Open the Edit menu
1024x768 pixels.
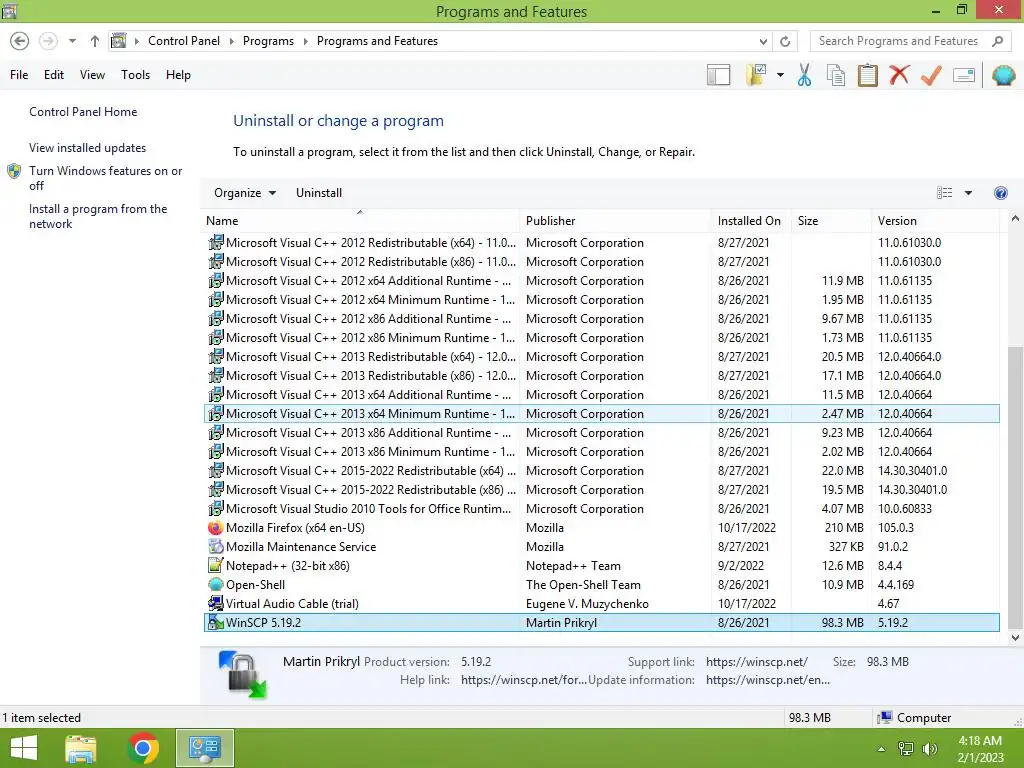click(x=54, y=75)
